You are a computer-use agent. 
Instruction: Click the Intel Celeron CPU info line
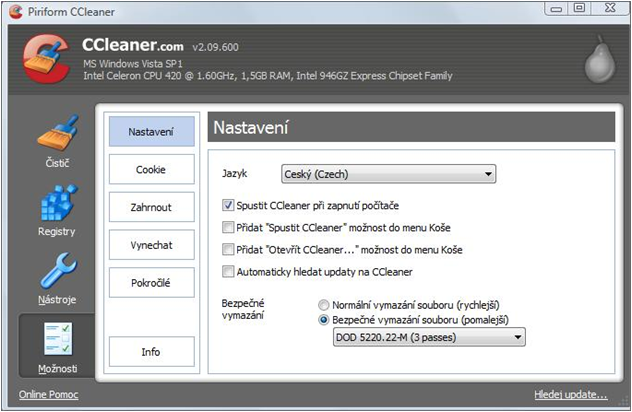(x=268, y=76)
